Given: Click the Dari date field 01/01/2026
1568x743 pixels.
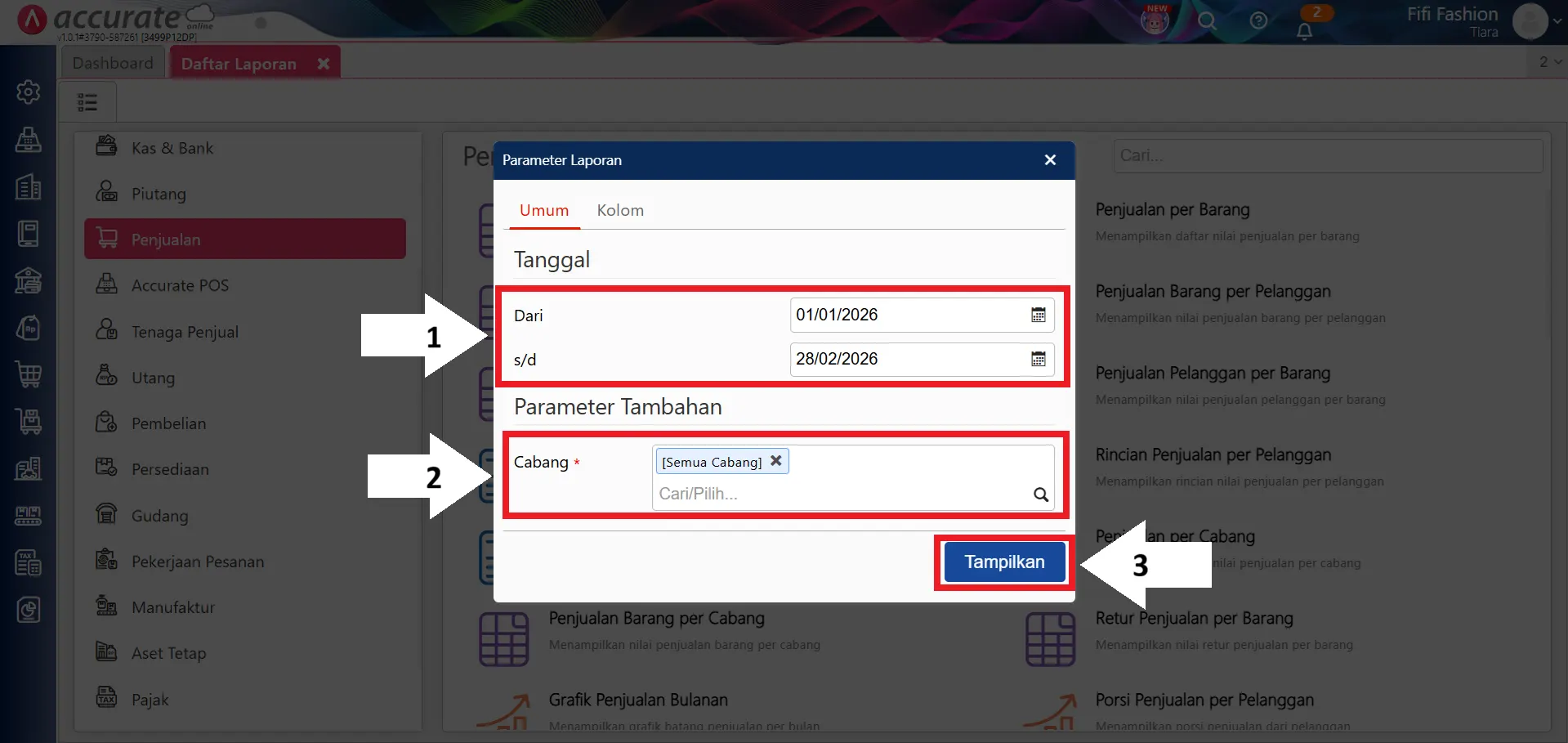Looking at the screenshot, I should [922, 315].
